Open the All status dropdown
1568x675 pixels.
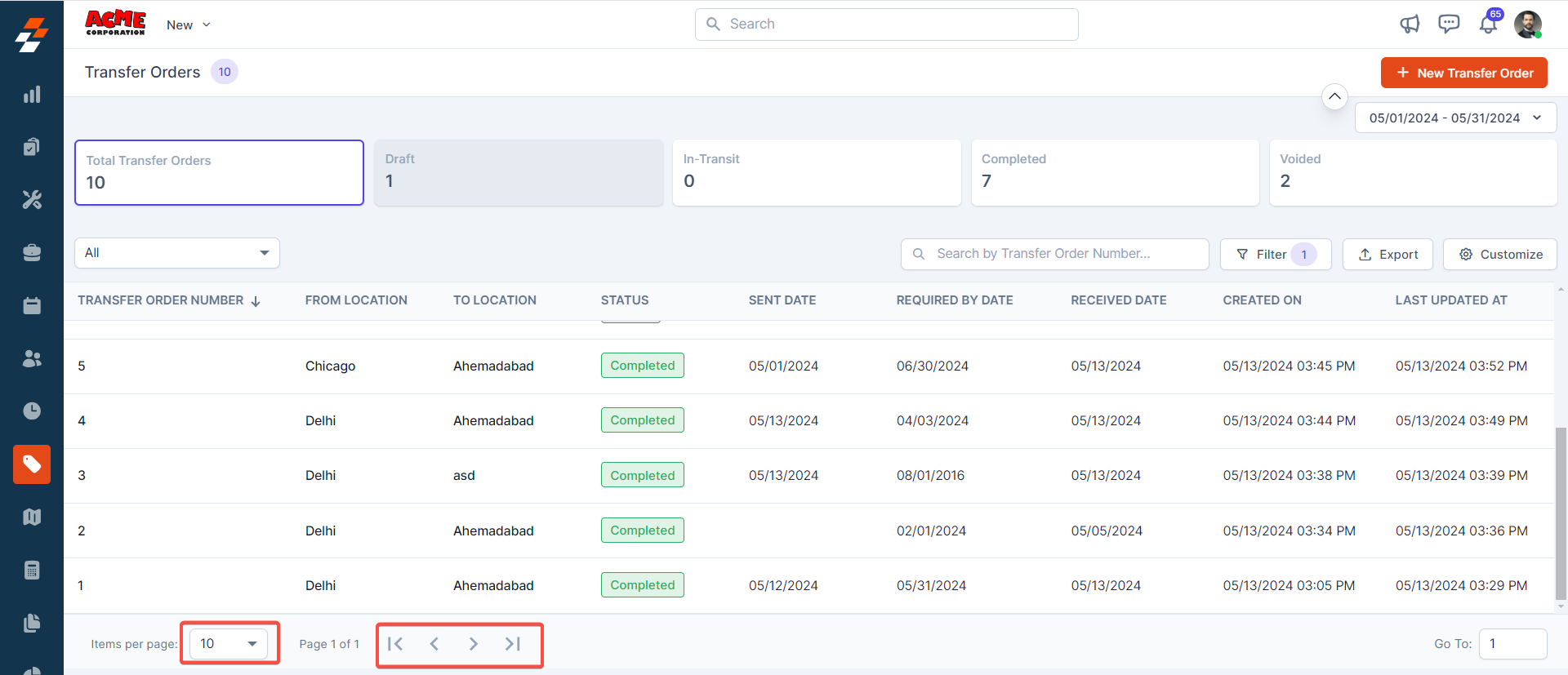[177, 253]
